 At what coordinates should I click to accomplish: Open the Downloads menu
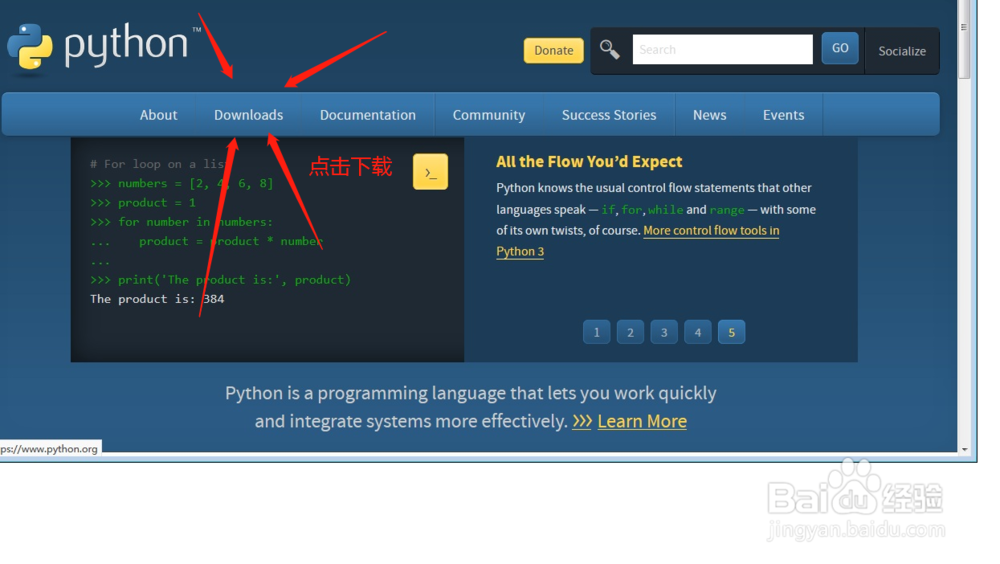click(249, 115)
